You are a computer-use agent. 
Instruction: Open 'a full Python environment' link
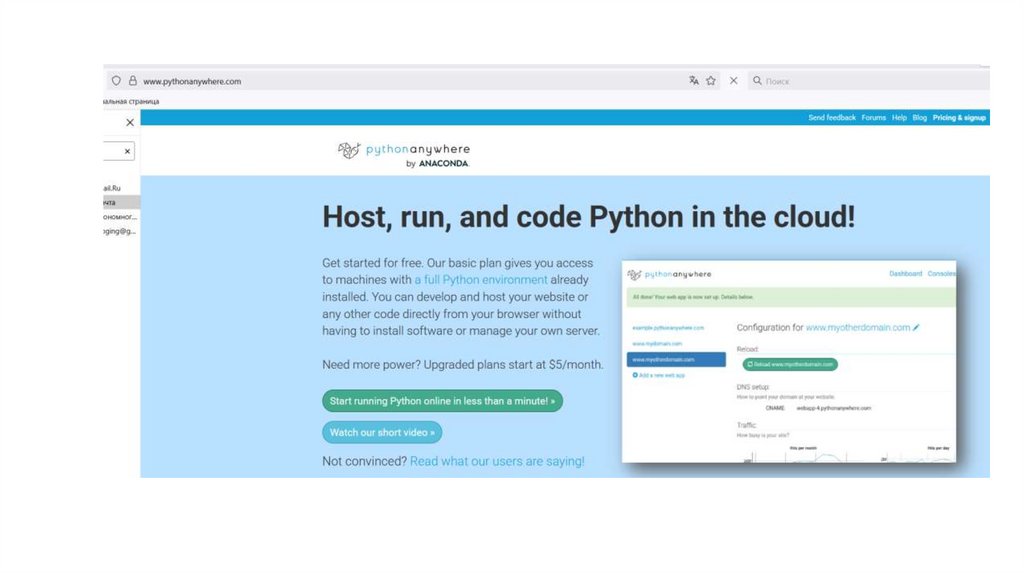(481, 279)
